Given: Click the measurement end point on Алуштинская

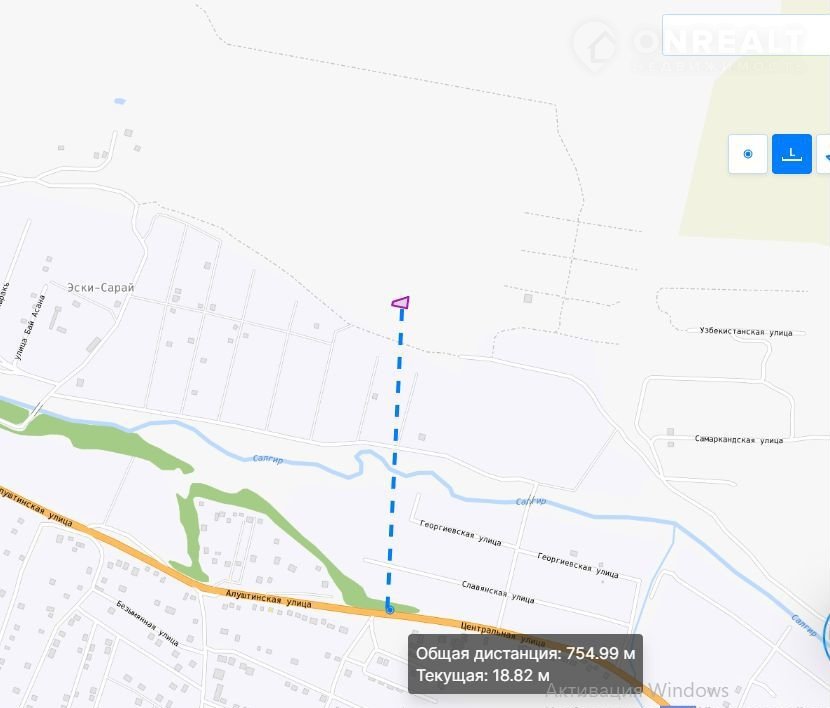Looking at the screenshot, I should 390,610.
